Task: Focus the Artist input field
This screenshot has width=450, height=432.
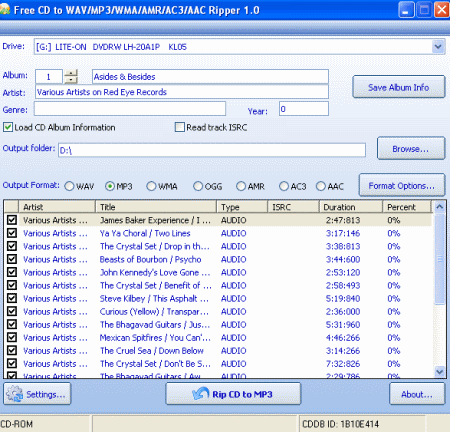Action: 182,92
